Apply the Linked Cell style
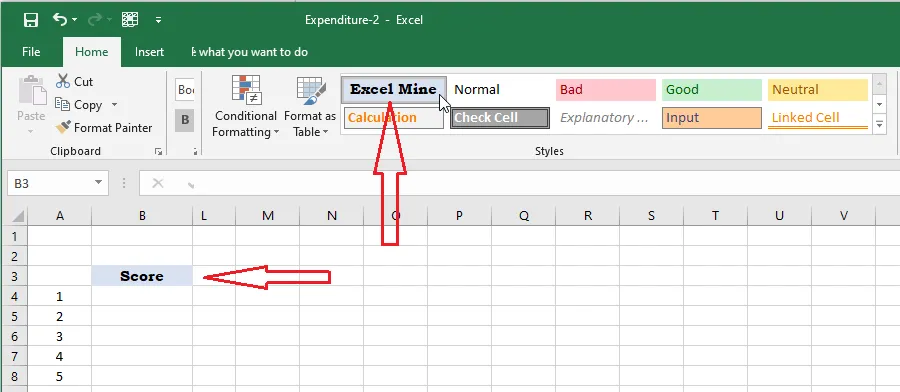The image size is (900, 392). coord(818,118)
